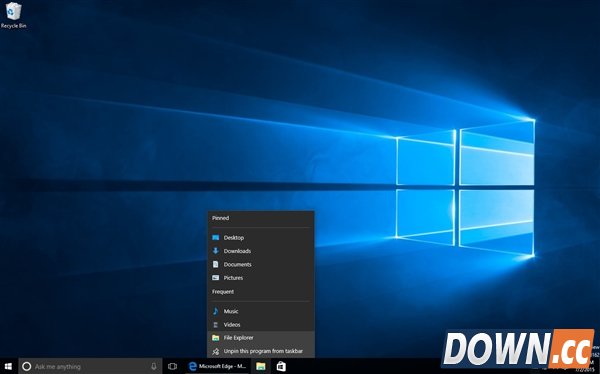Viewport: 600px width, 374px height.
Task: Open the Recycle Bin desktop icon
Action: 13,15
